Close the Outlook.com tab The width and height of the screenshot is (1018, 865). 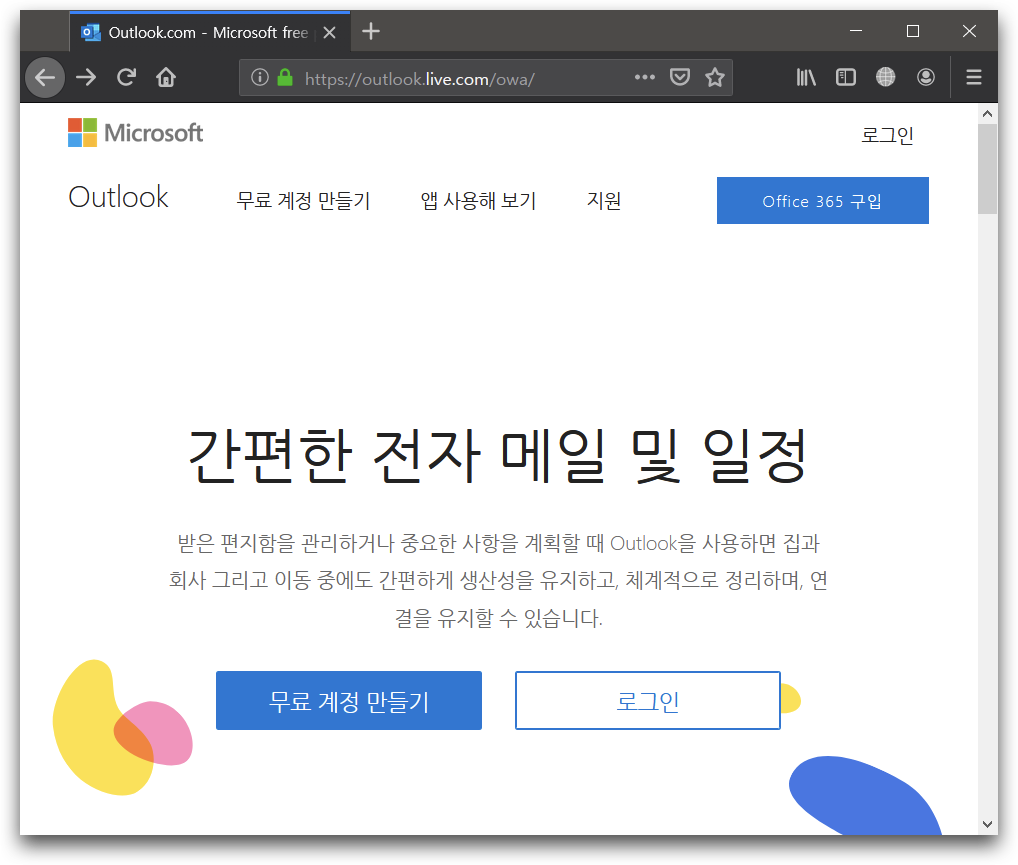tap(330, 32)
